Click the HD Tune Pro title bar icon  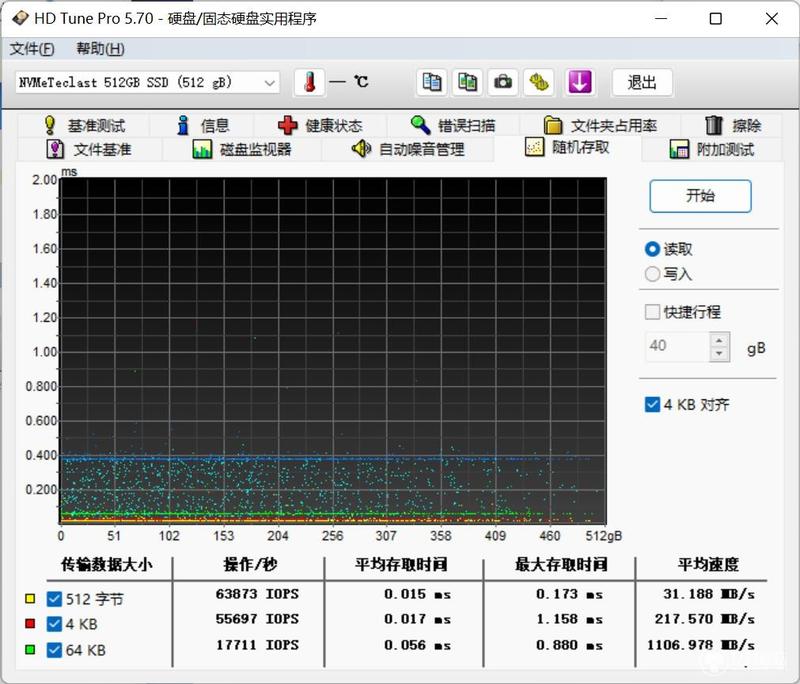pyautogui.click(x=20, y=18)
